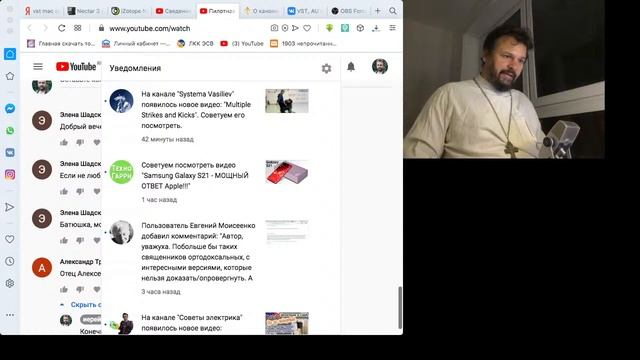Like the comment starting 'Батюшка'
Image resolution: width=640 pixels, height=360 pixels.
[64, 240]
